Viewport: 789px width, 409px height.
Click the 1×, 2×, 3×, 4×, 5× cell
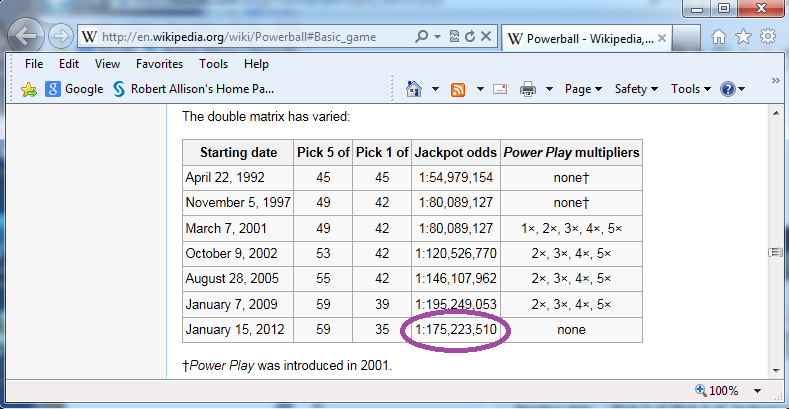pyautogui.click(x=571, y=228)
